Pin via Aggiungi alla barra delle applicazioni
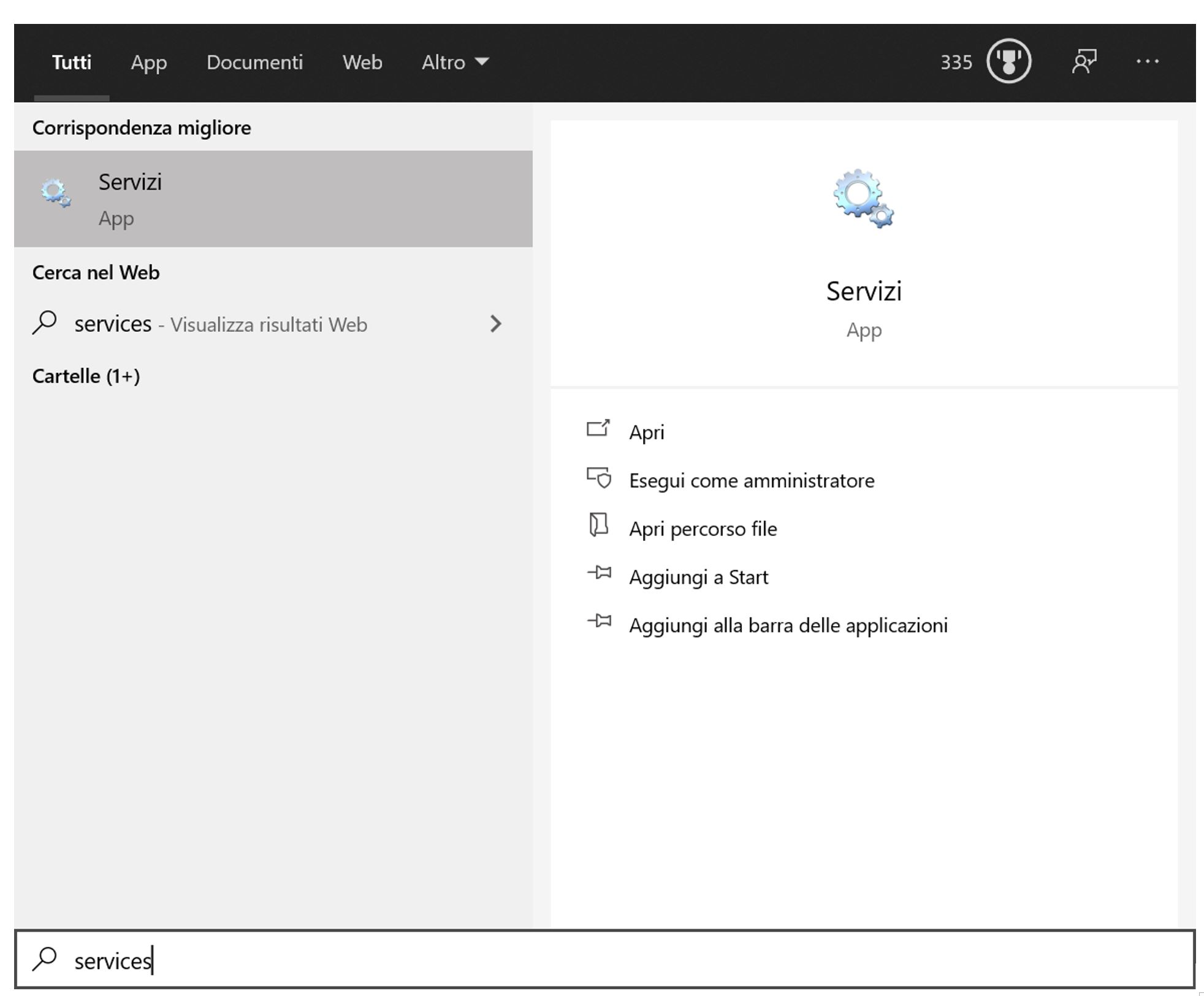This screenshot has width=1204, height=996. click(788, 626)
